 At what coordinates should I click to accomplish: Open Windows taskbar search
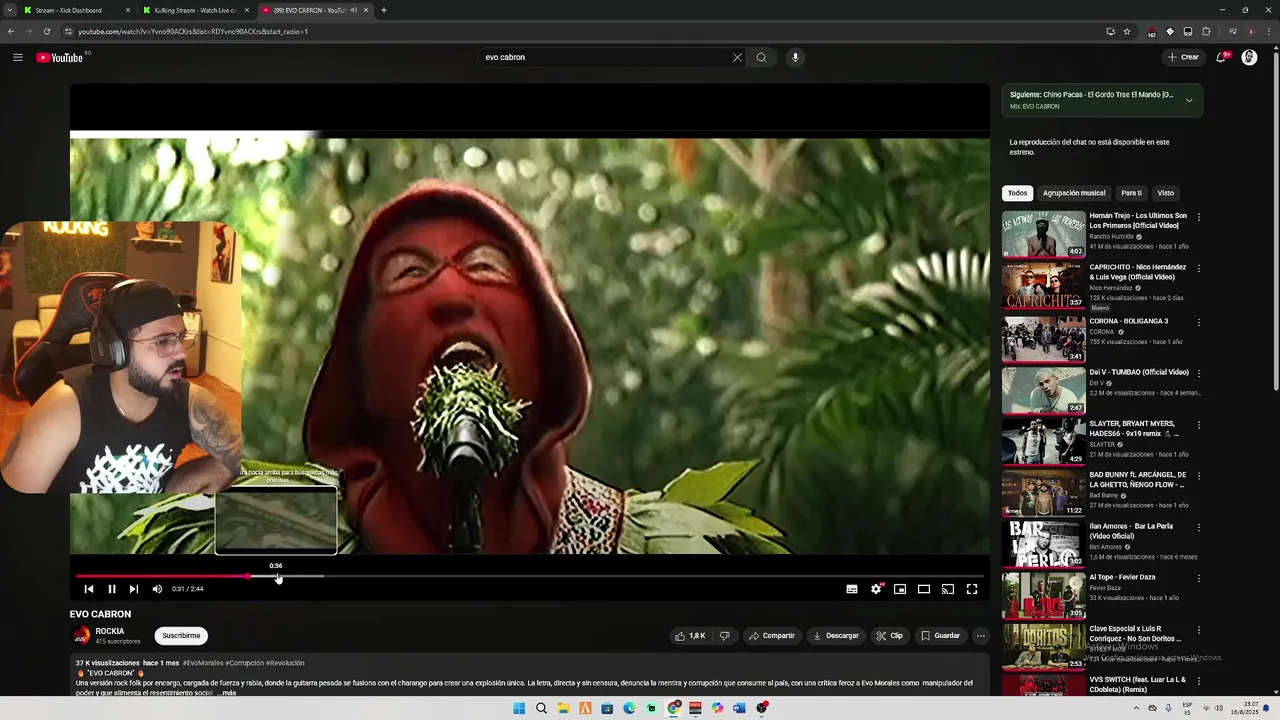click(x=541, y=708)
